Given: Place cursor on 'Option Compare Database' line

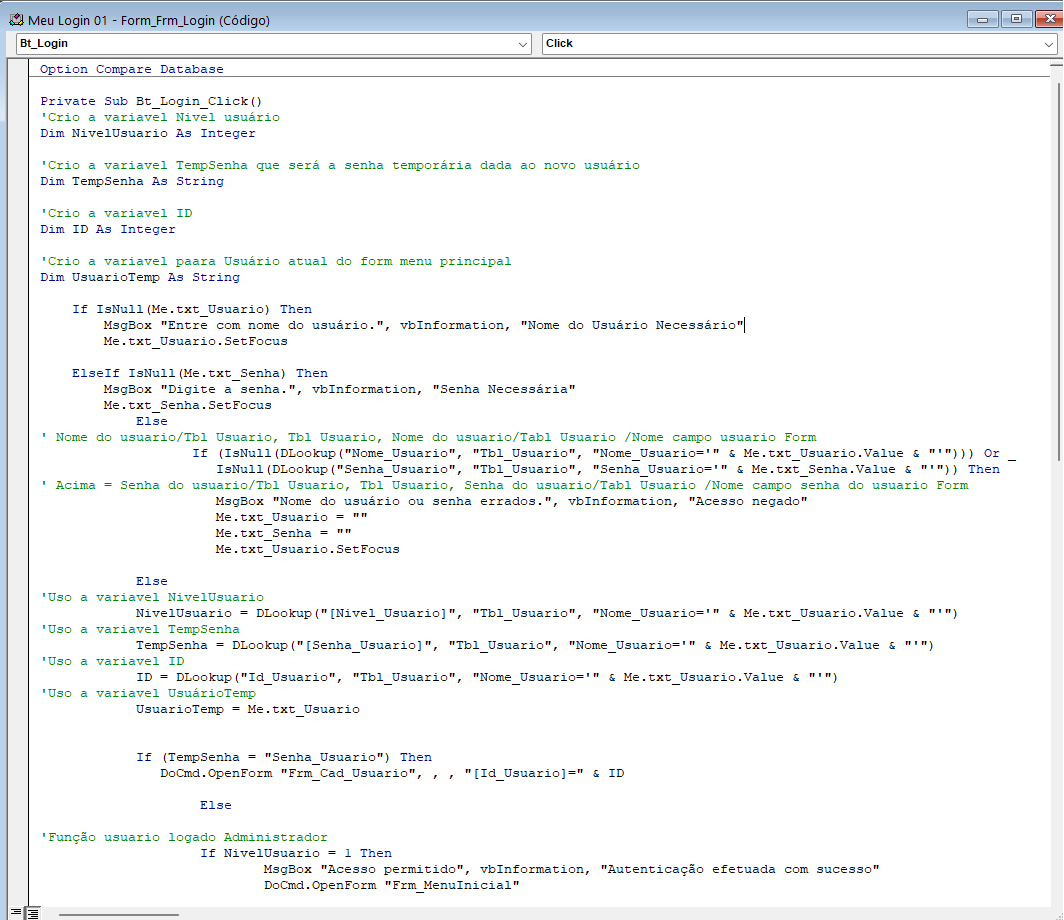Looking at the screenshot, I should 132,70.
